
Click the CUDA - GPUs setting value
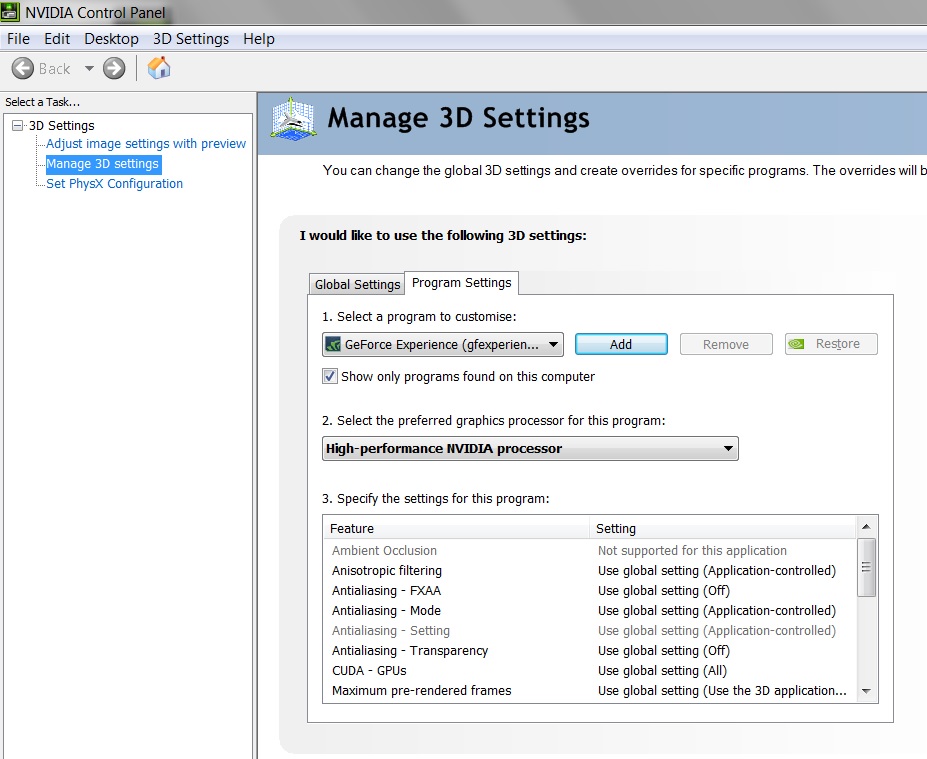click(662, 671)
